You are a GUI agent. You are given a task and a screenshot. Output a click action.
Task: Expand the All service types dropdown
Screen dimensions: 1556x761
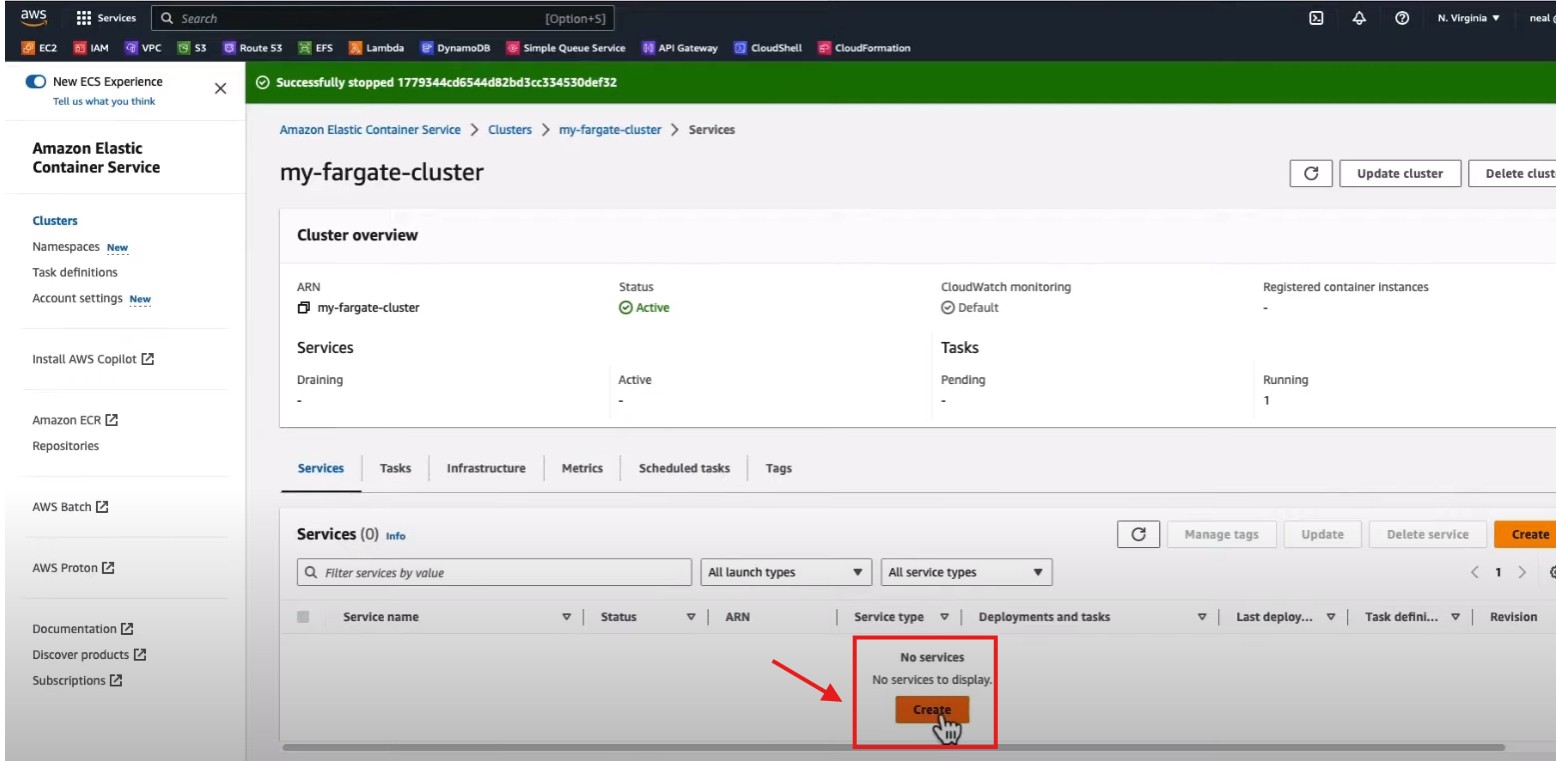pos(965,572)
